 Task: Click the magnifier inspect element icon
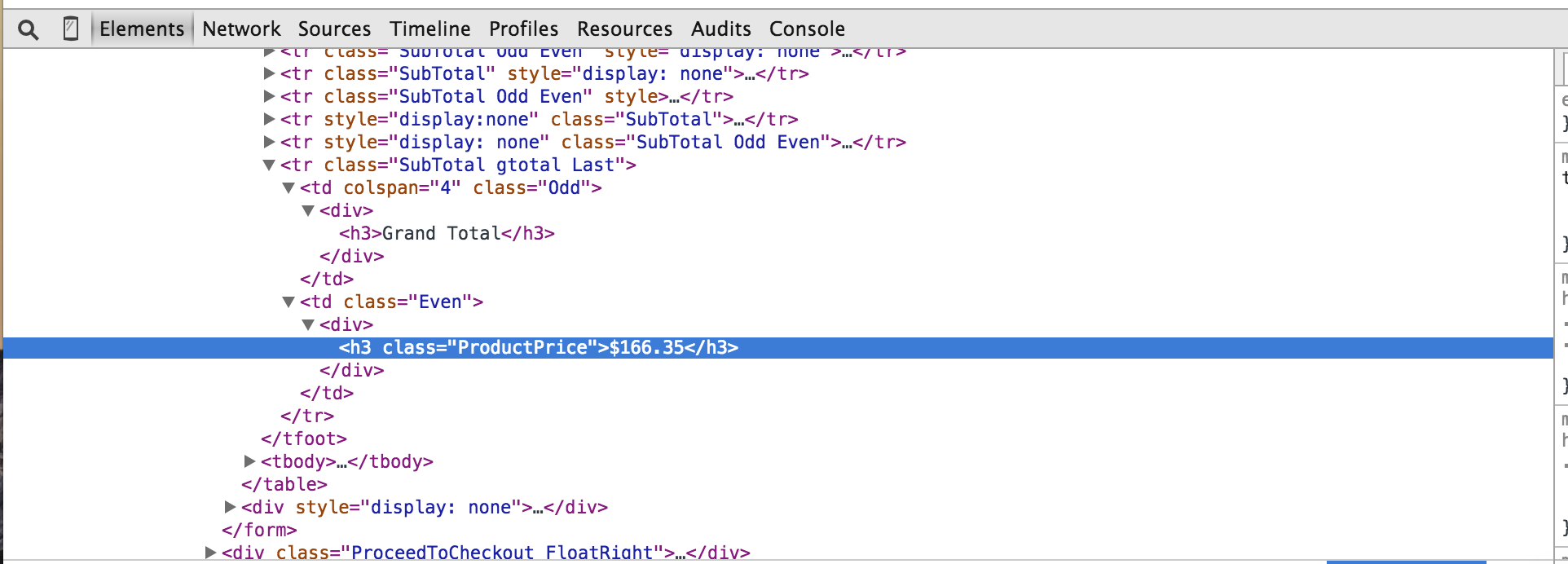point(29,30)
